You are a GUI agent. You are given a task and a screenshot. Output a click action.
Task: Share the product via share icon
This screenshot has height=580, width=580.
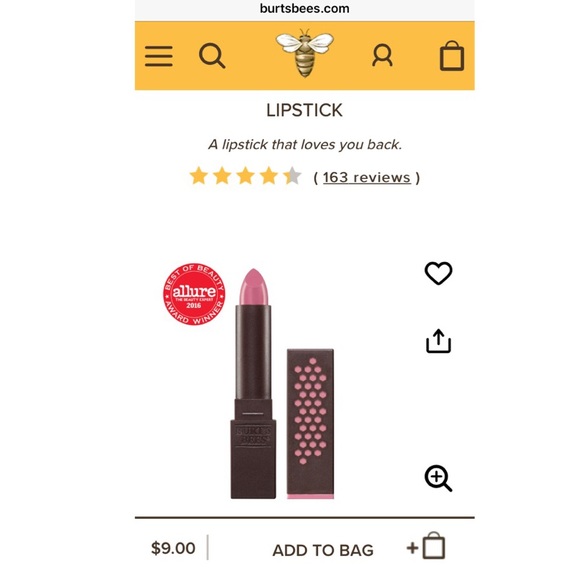point(438,341)
